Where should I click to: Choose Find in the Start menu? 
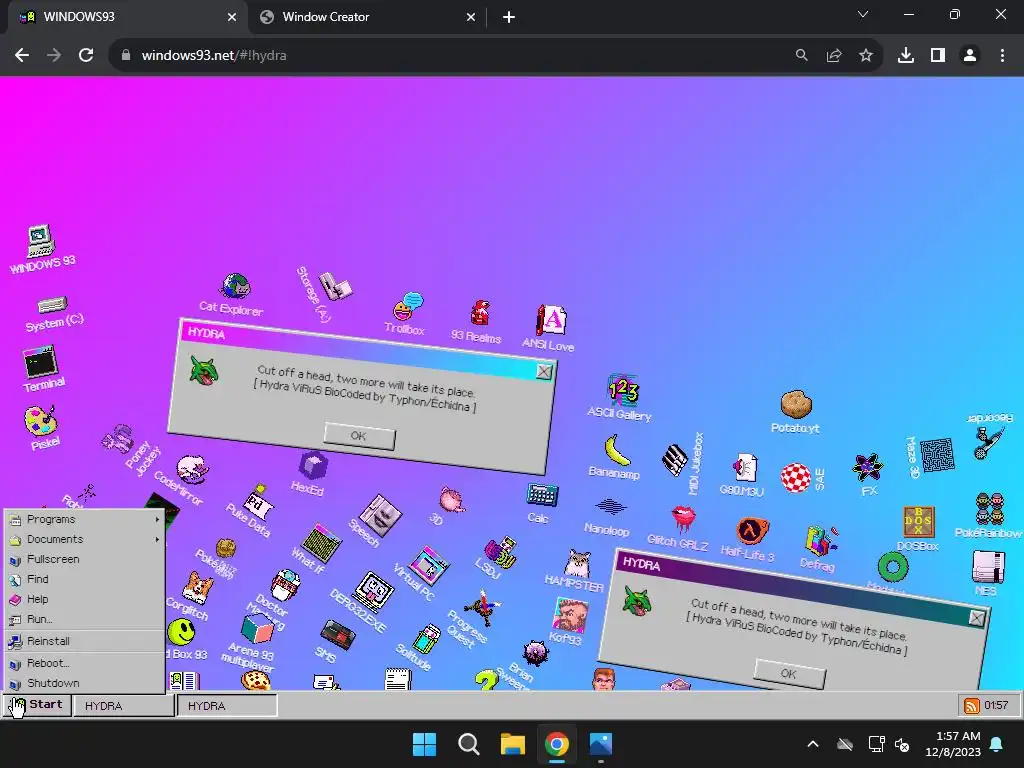click(84, 579)
